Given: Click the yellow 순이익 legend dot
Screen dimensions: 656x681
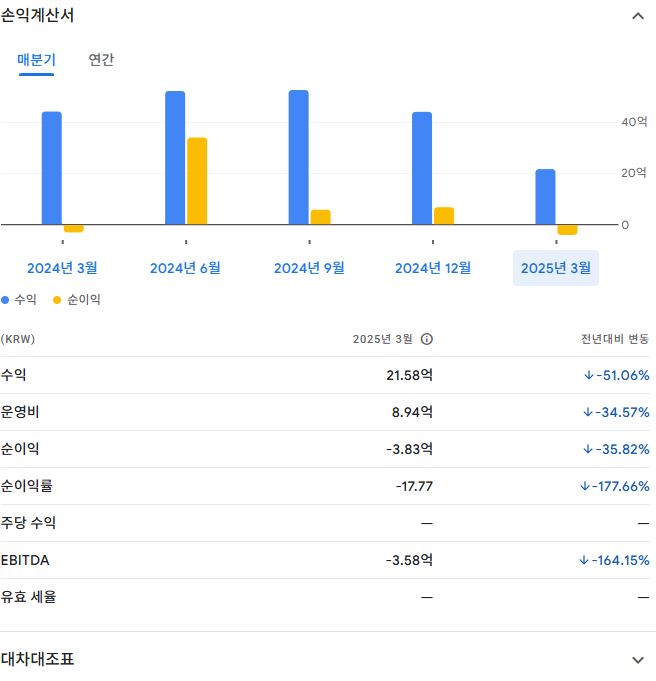Looking at the screenshot, I should coord(56,300).
